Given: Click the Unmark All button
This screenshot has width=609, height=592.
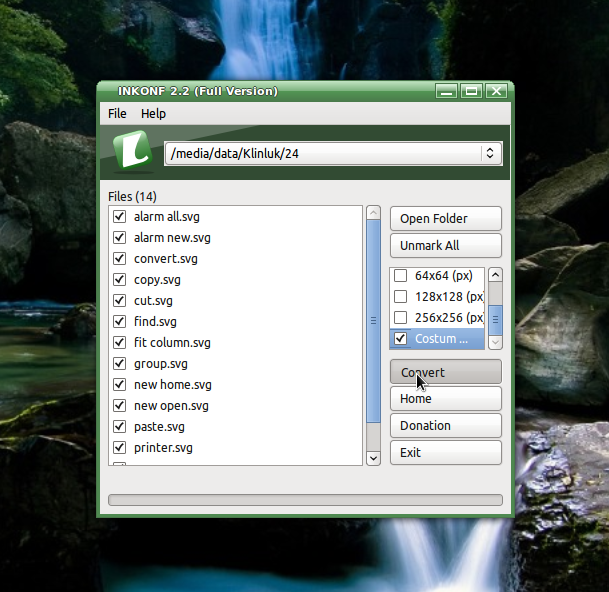Looking at the screenshot, I should (x=446, y=246).
